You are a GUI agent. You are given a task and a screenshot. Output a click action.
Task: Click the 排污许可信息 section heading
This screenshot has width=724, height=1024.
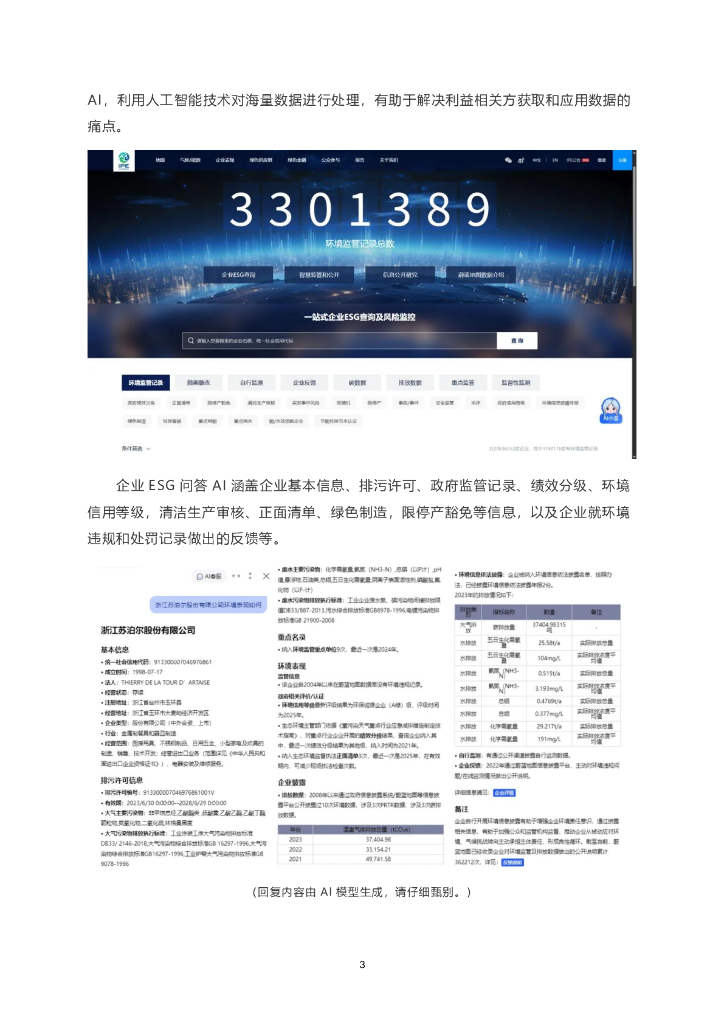(x=121, y=780)
